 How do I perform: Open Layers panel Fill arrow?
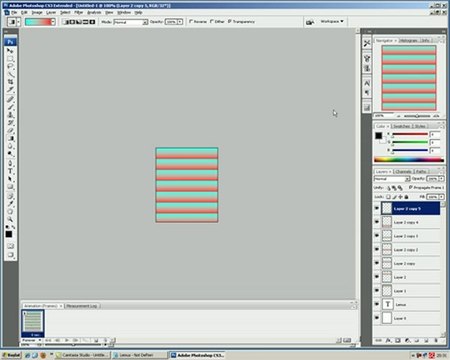[441, 197]
